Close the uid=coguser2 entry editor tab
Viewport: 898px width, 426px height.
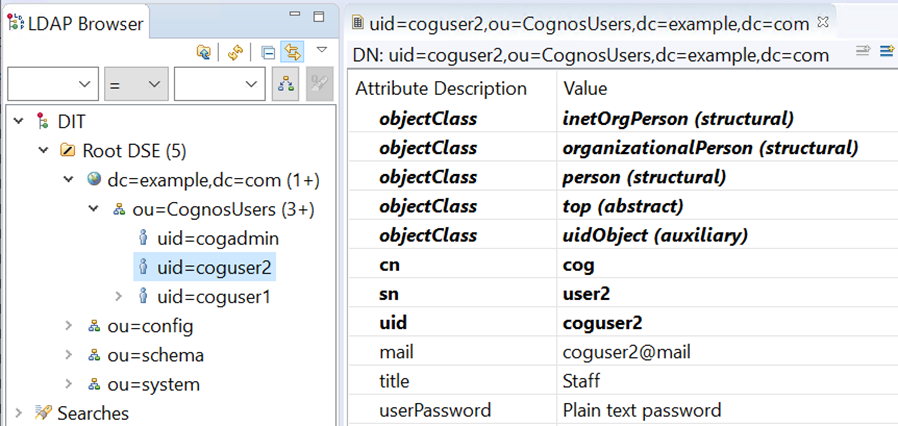[x=822, y=22]
